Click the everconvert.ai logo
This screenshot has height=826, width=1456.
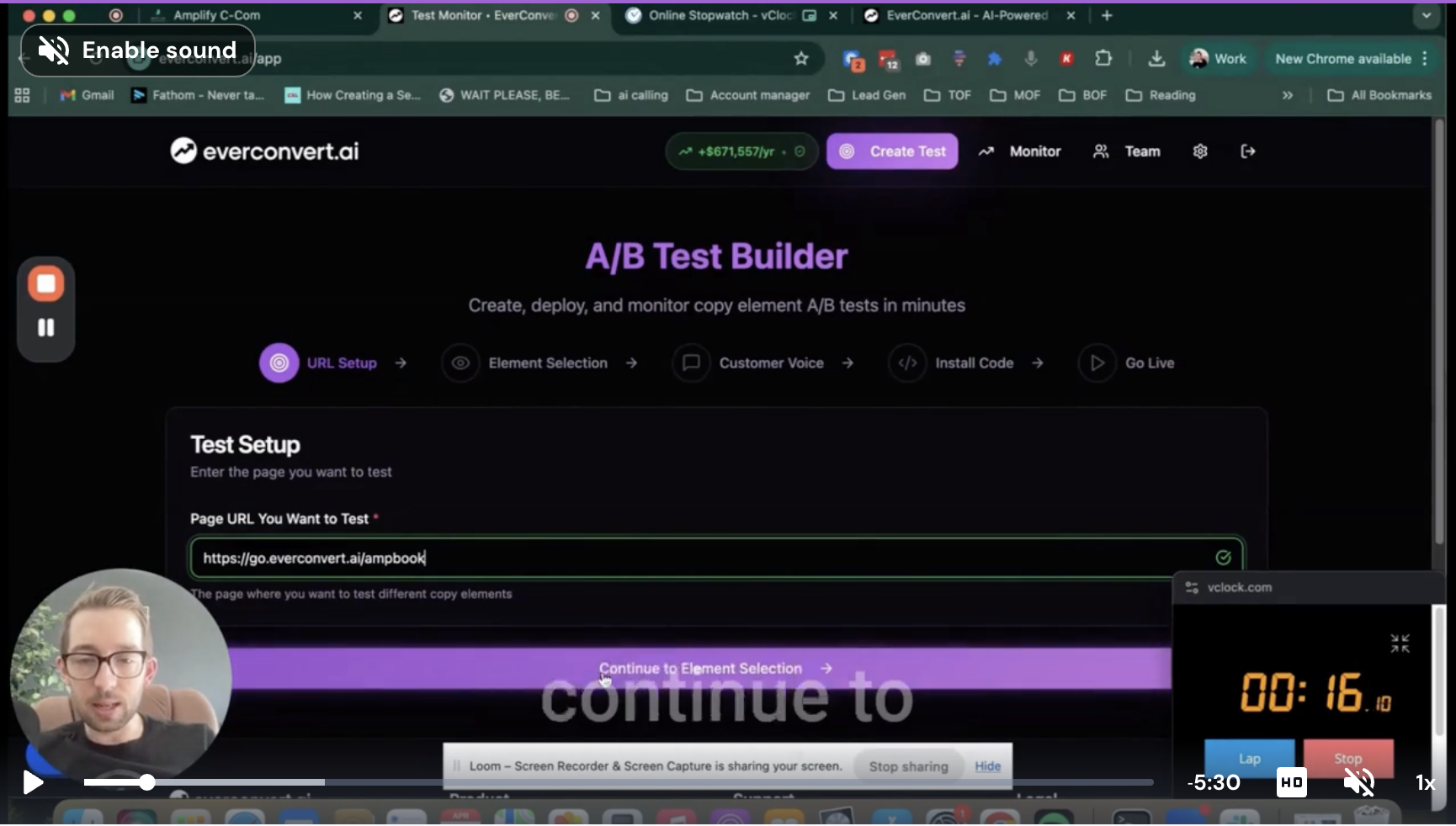[264, 151]
